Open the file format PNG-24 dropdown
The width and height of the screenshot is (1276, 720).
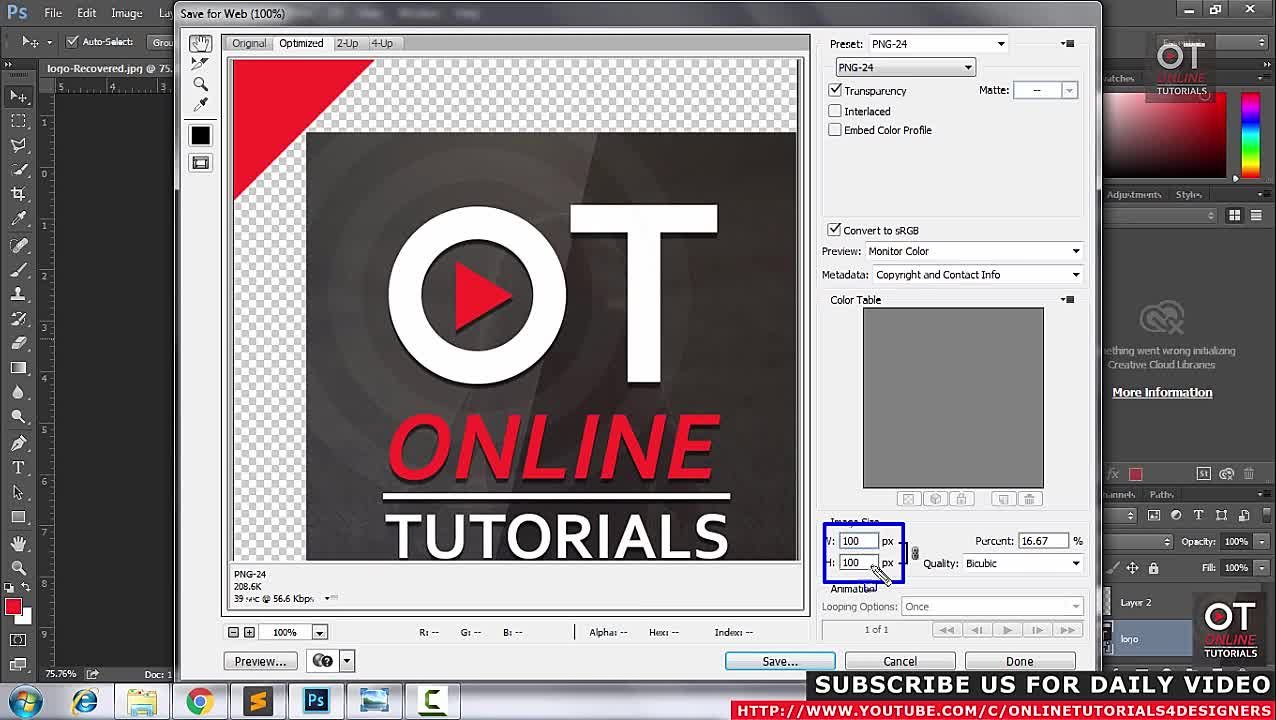[905, 67]
